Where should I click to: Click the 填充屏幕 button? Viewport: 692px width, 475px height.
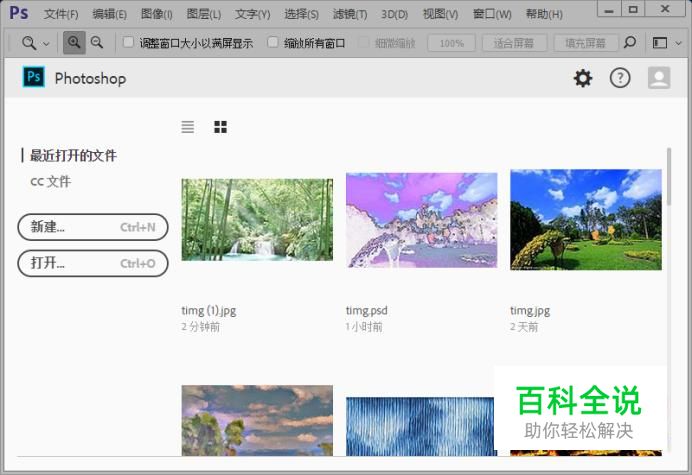point(585,43)
